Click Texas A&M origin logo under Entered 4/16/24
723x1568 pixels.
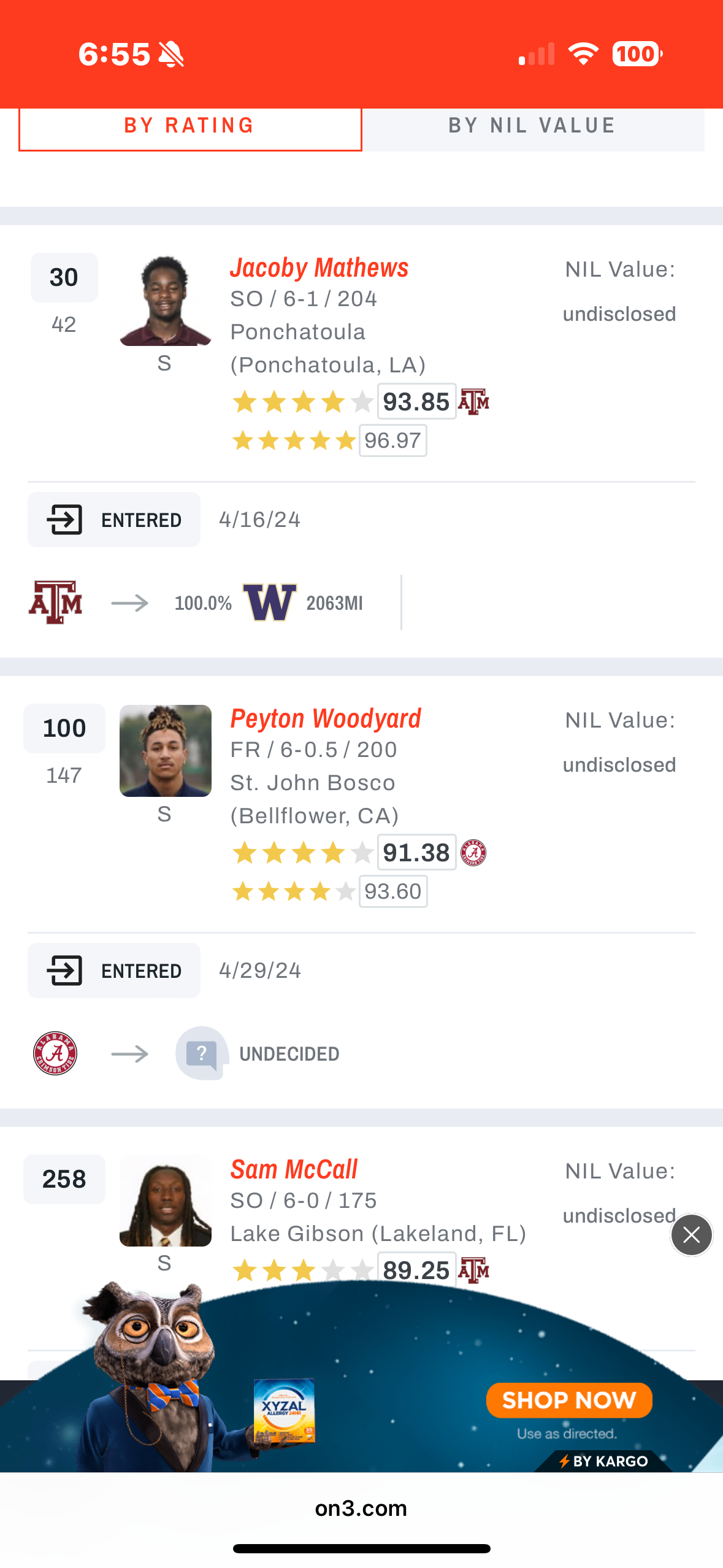click(x=55, y=602)
